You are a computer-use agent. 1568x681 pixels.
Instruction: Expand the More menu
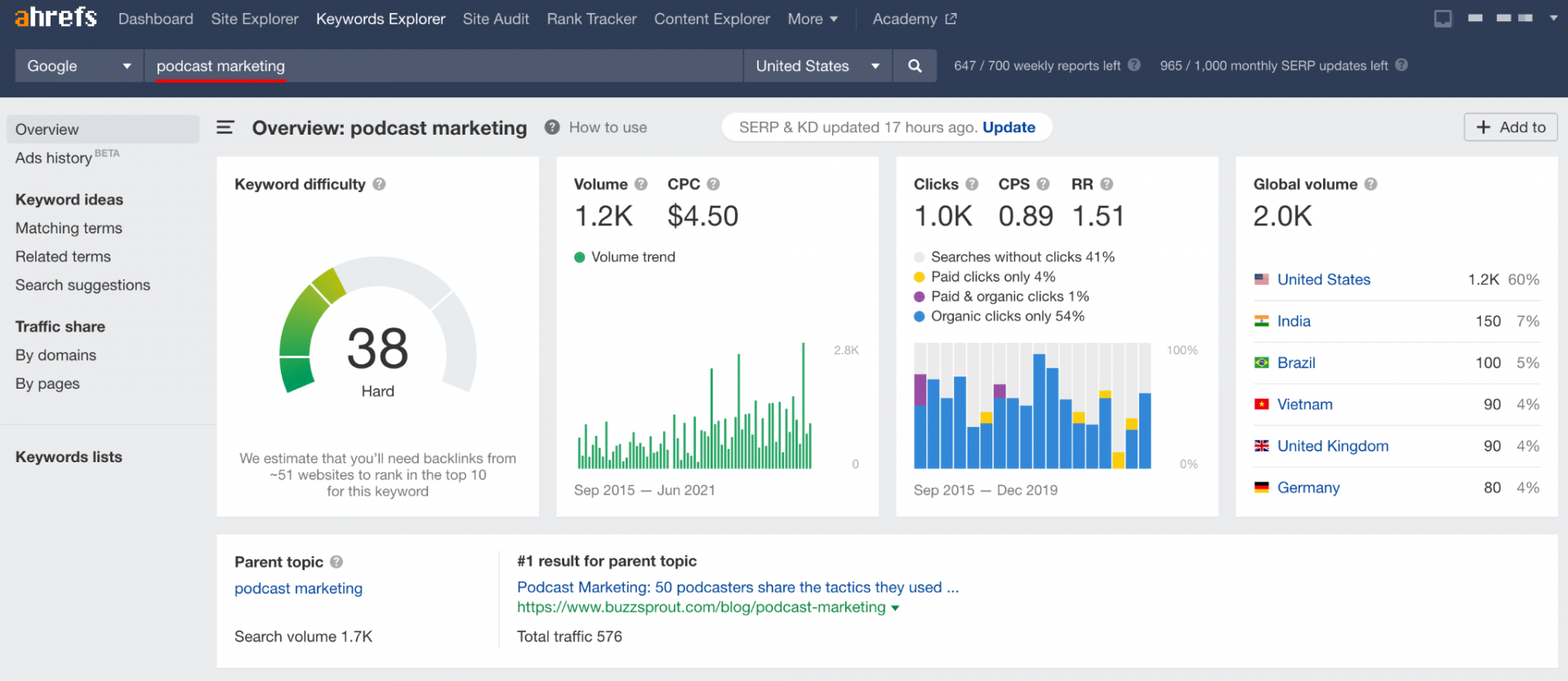click(813, 19)
